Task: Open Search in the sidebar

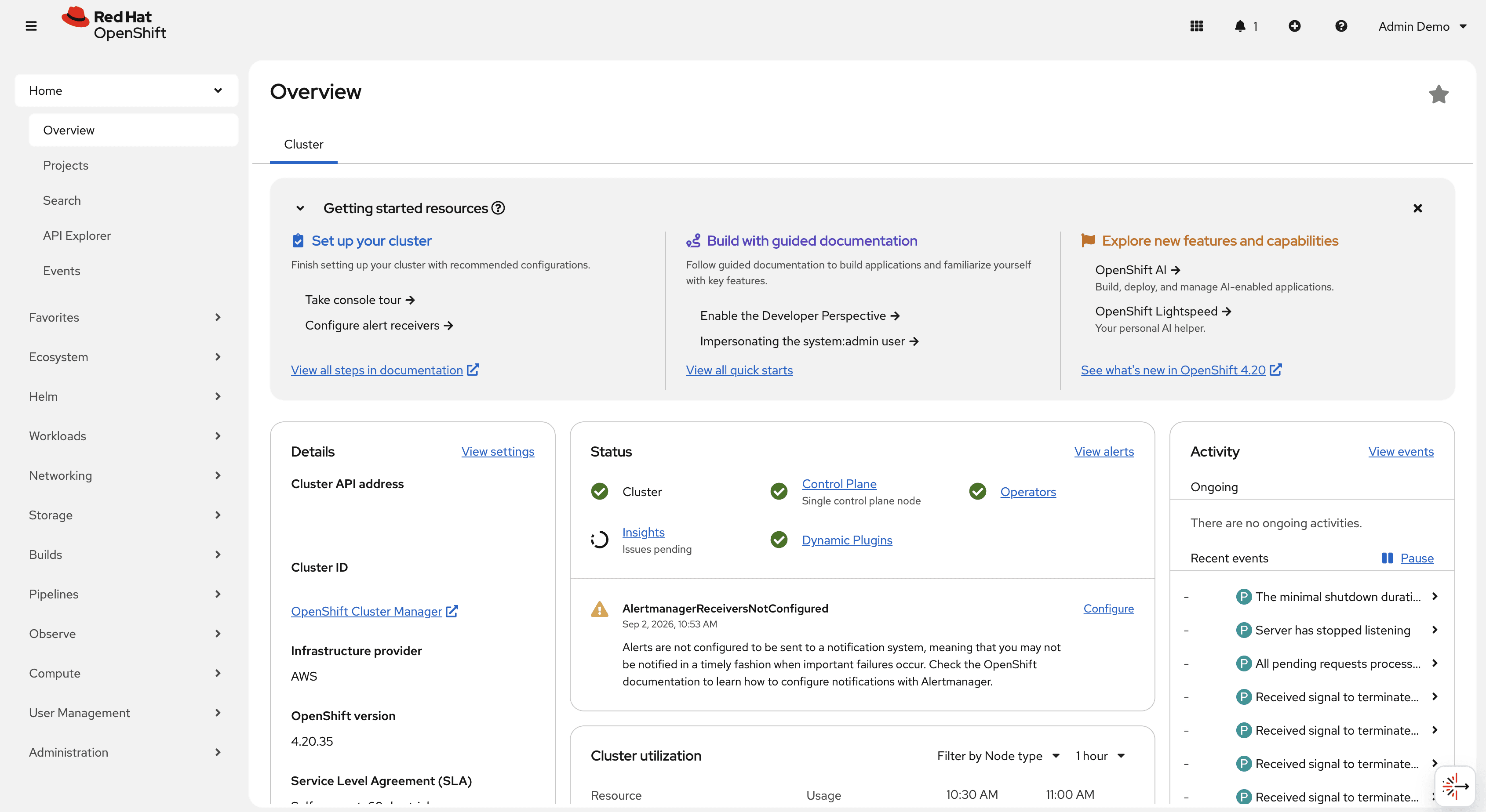Action: pos(133,201)
